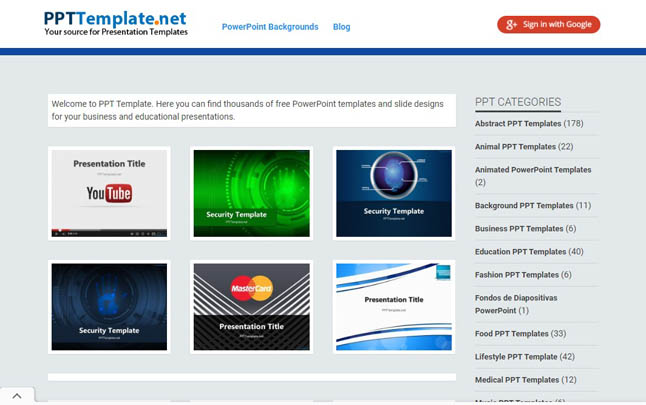Screen dimensions: 646x405
Task: Browse Food PPT Templates category
Action: pos(511,334)
